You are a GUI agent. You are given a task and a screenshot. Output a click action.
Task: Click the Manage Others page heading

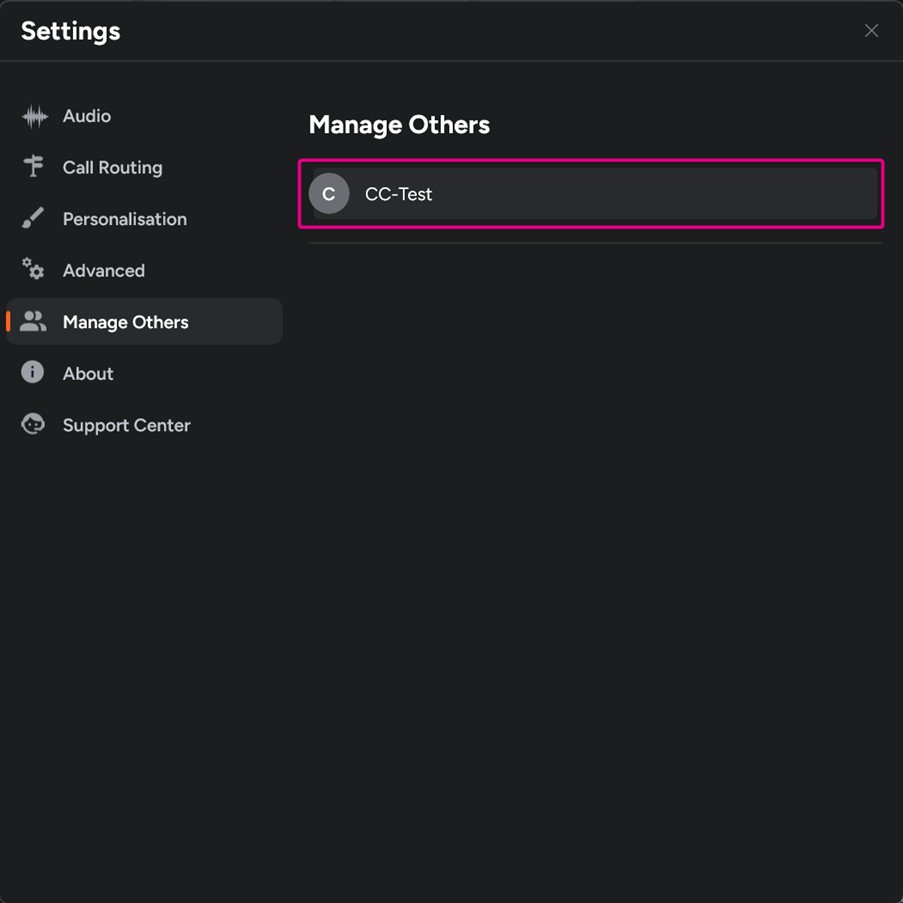pyautogui.click(x=399, y=124)
